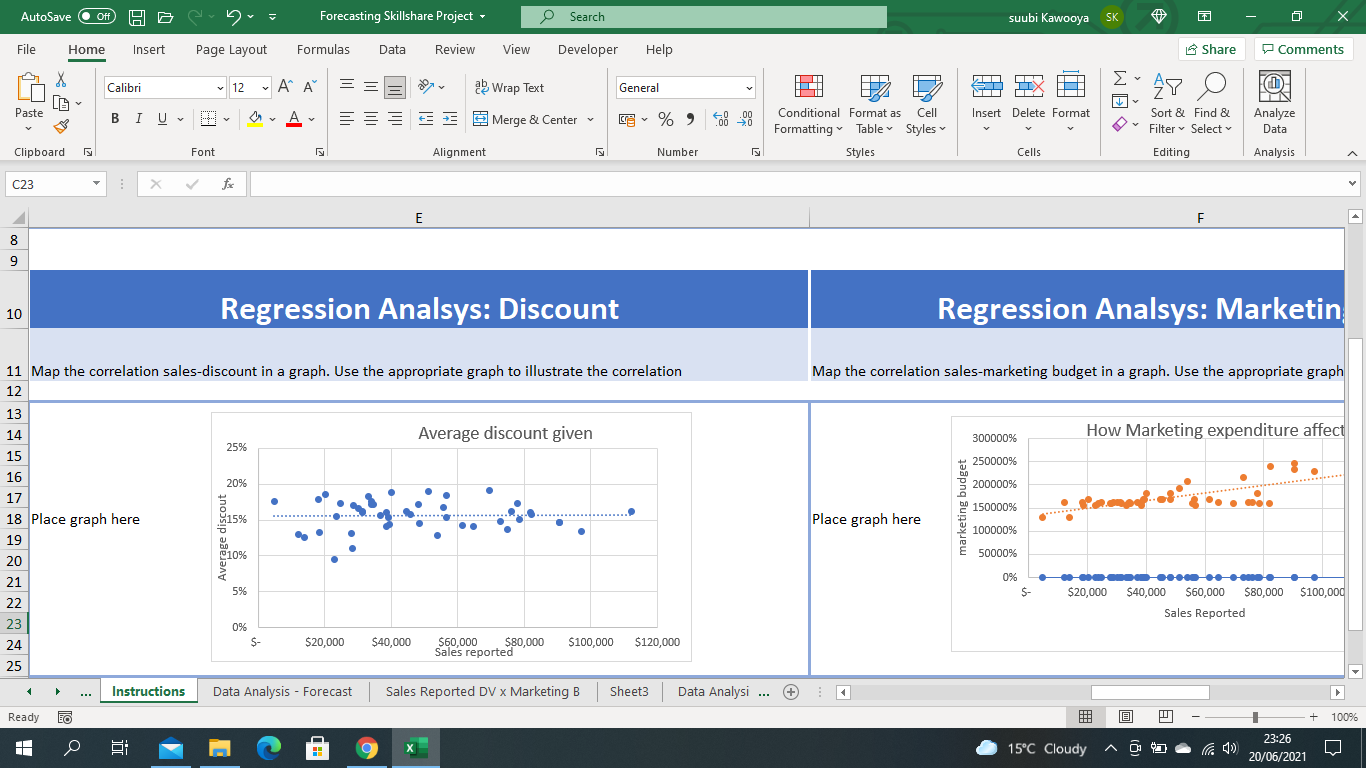The image size is (1366, 768).
Task: Open Cell Styles dropdown
Action: point(927,104)
